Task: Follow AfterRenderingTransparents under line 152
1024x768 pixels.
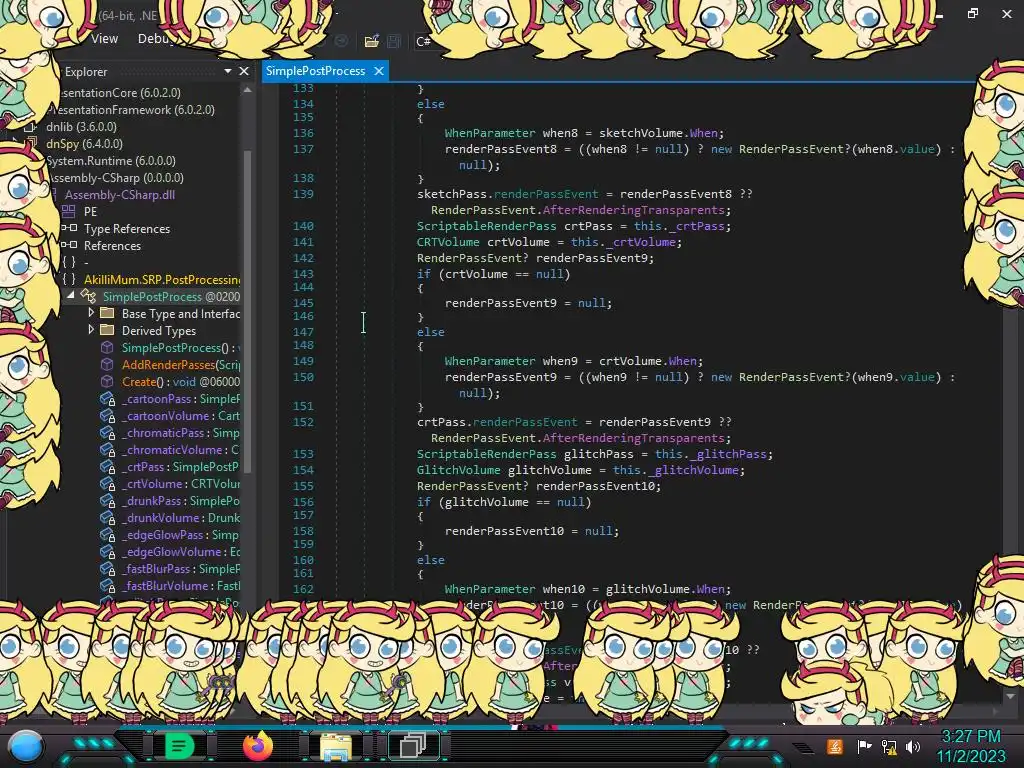Action: click(633, 438)
